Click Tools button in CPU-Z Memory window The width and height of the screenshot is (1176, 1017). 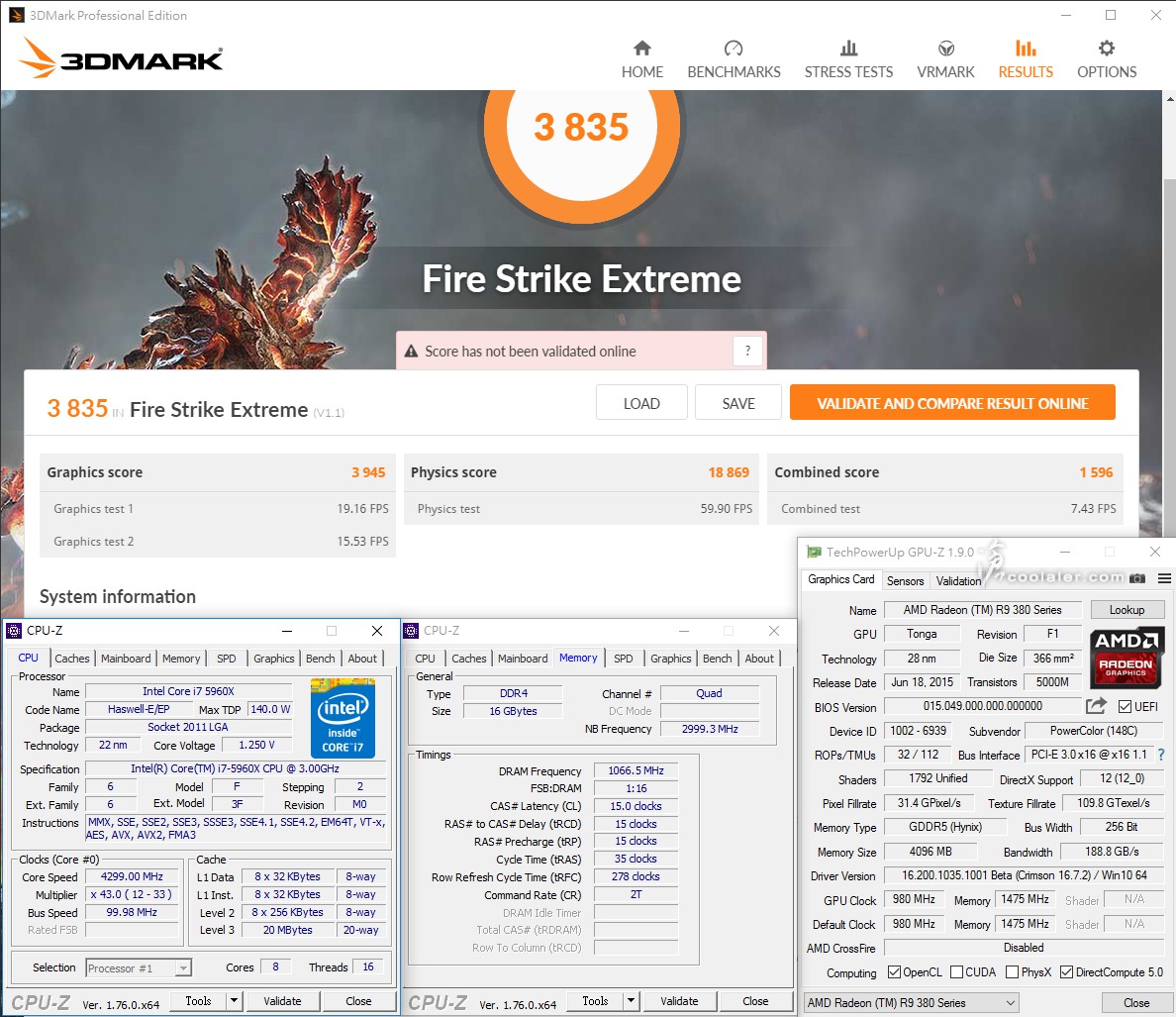coord(595,1000)
